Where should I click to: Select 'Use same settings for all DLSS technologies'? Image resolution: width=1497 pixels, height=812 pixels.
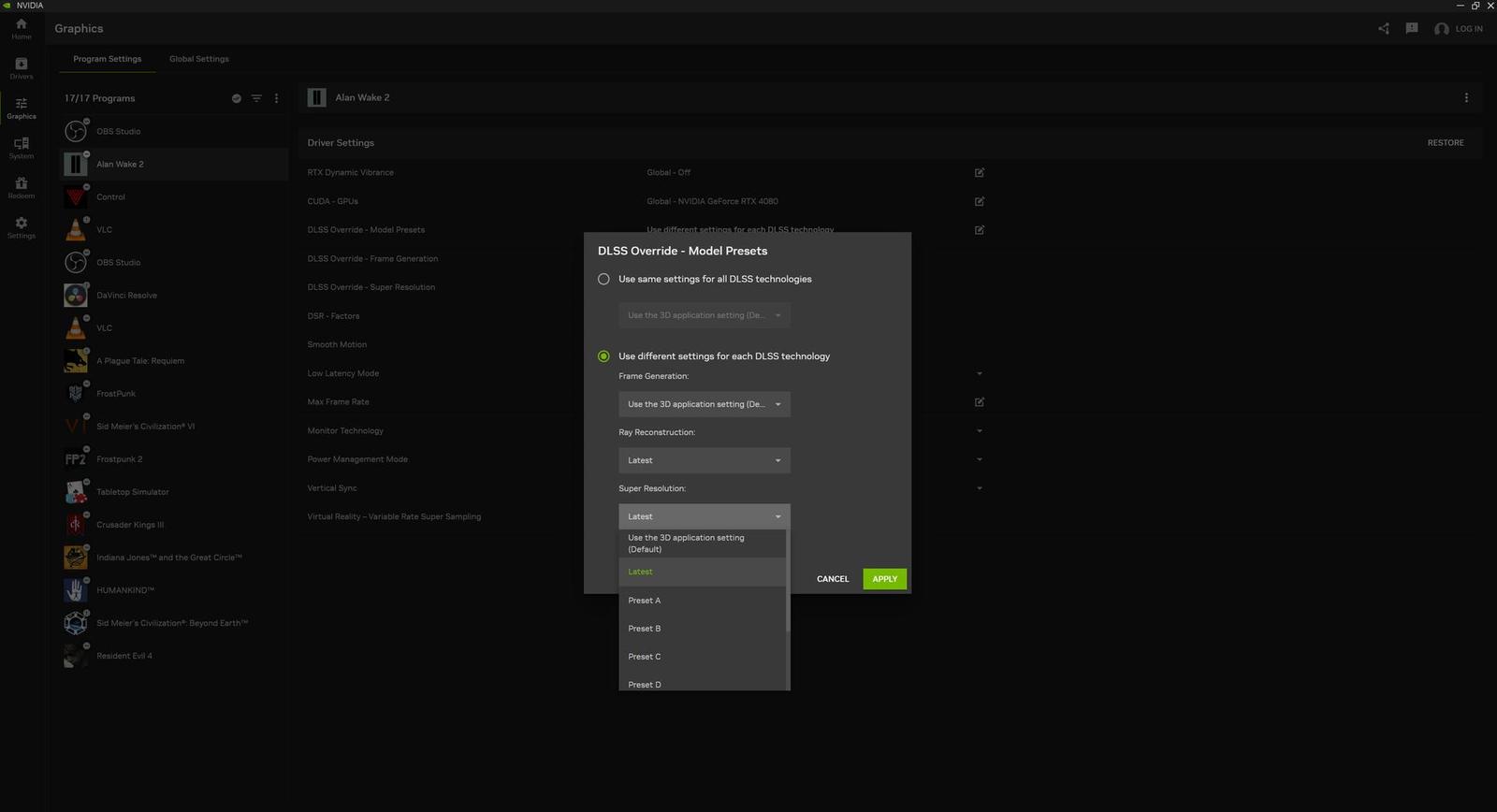tap(603, 280)
